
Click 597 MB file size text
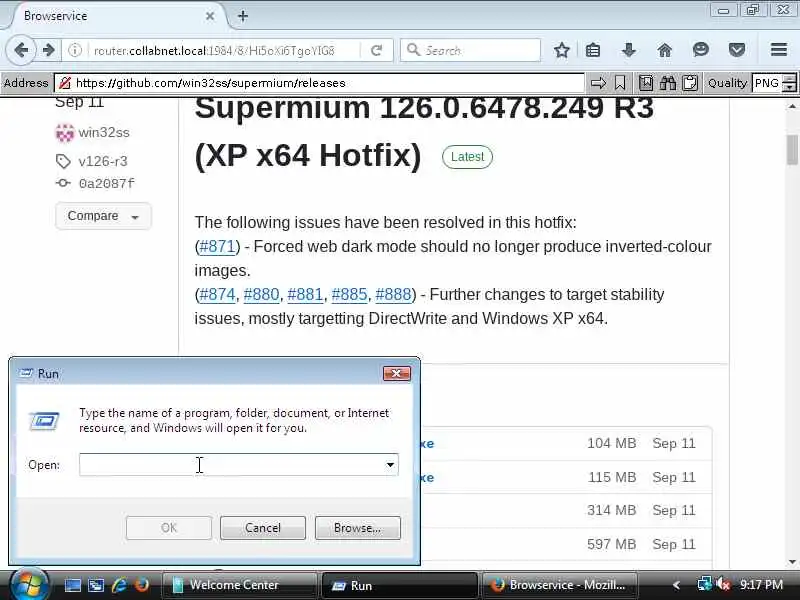pos(611,544)
